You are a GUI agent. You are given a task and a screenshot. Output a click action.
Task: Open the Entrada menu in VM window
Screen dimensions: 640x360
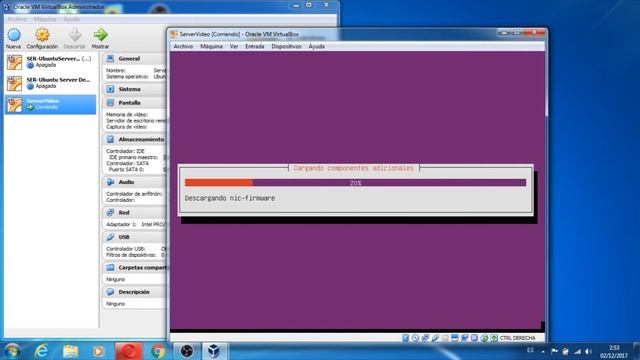coord(255,47)
